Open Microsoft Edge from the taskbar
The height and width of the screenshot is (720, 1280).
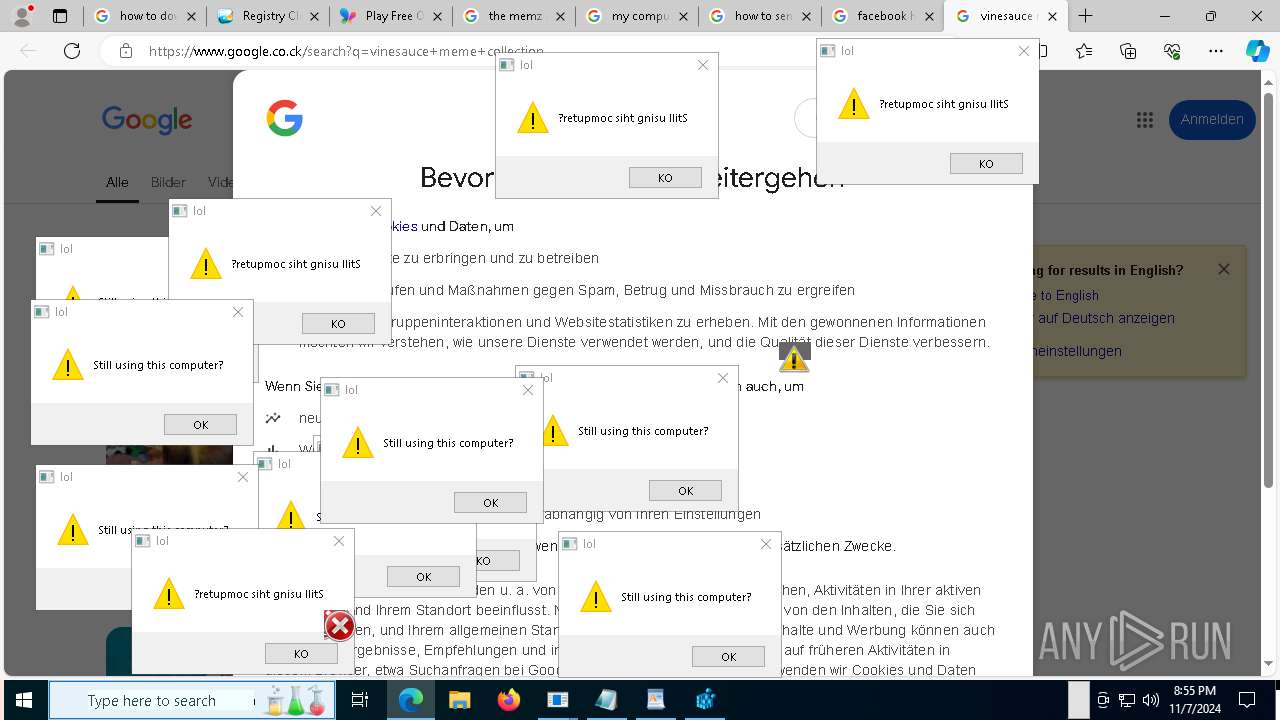411,700
